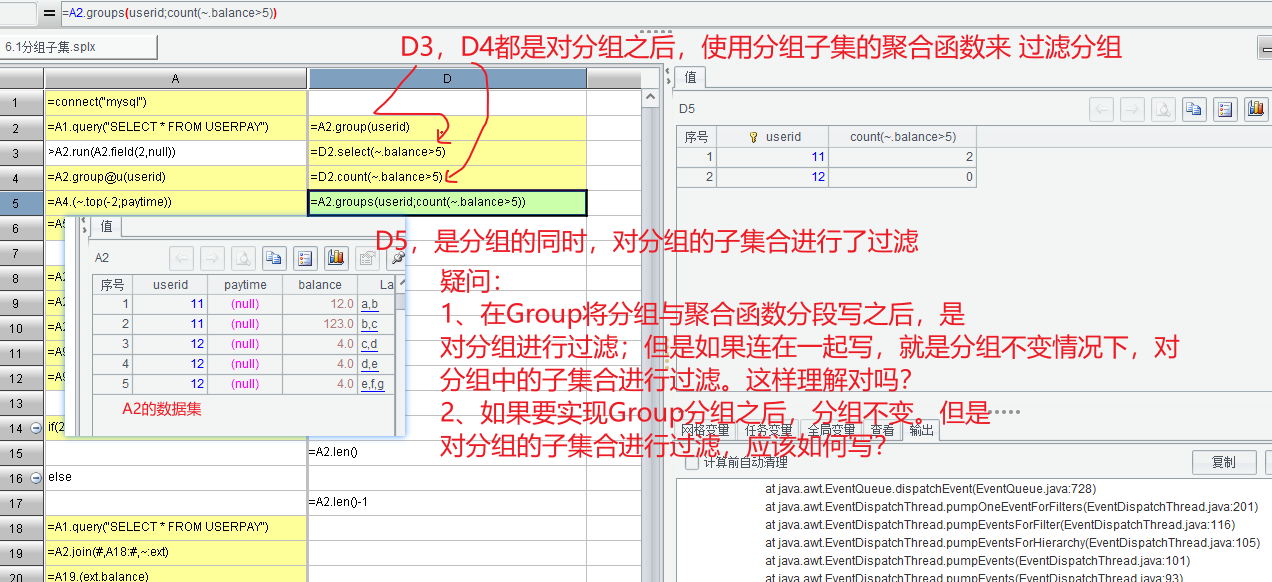The height and width of the screenshot is (582, 1272).
Task: Copy the D5 value with the copy icon
Action: coord(1194,109)
